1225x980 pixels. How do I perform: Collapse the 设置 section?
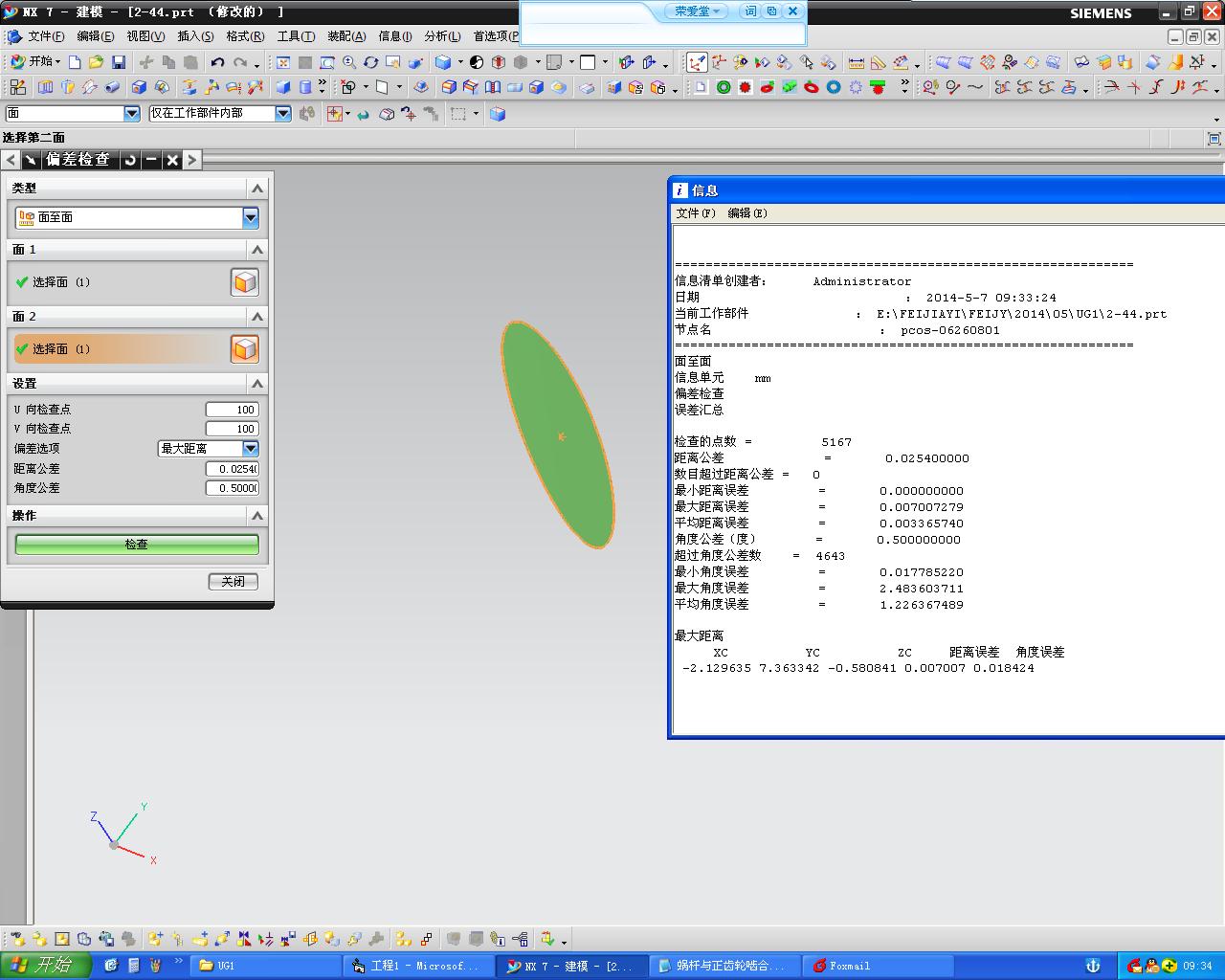[256, 384]
